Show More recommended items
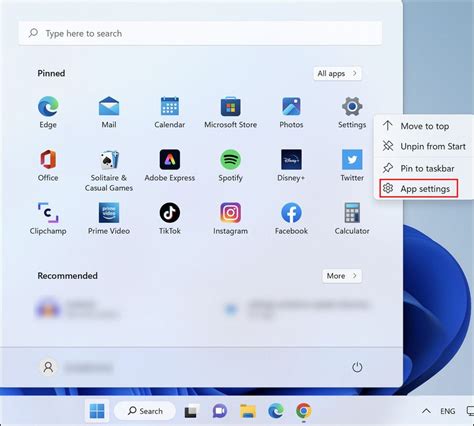The width and height of the screenshot is (474, 426). tap(342, 276)
